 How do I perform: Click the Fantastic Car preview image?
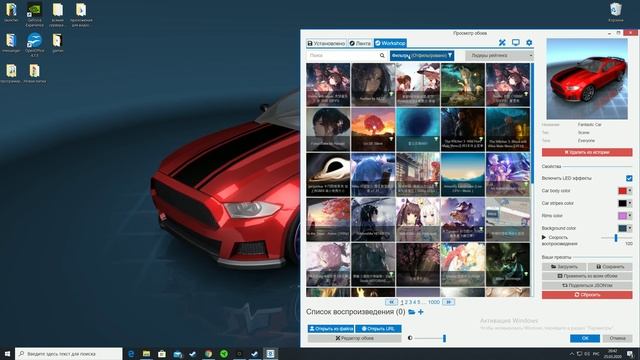[x=587, y=79]
